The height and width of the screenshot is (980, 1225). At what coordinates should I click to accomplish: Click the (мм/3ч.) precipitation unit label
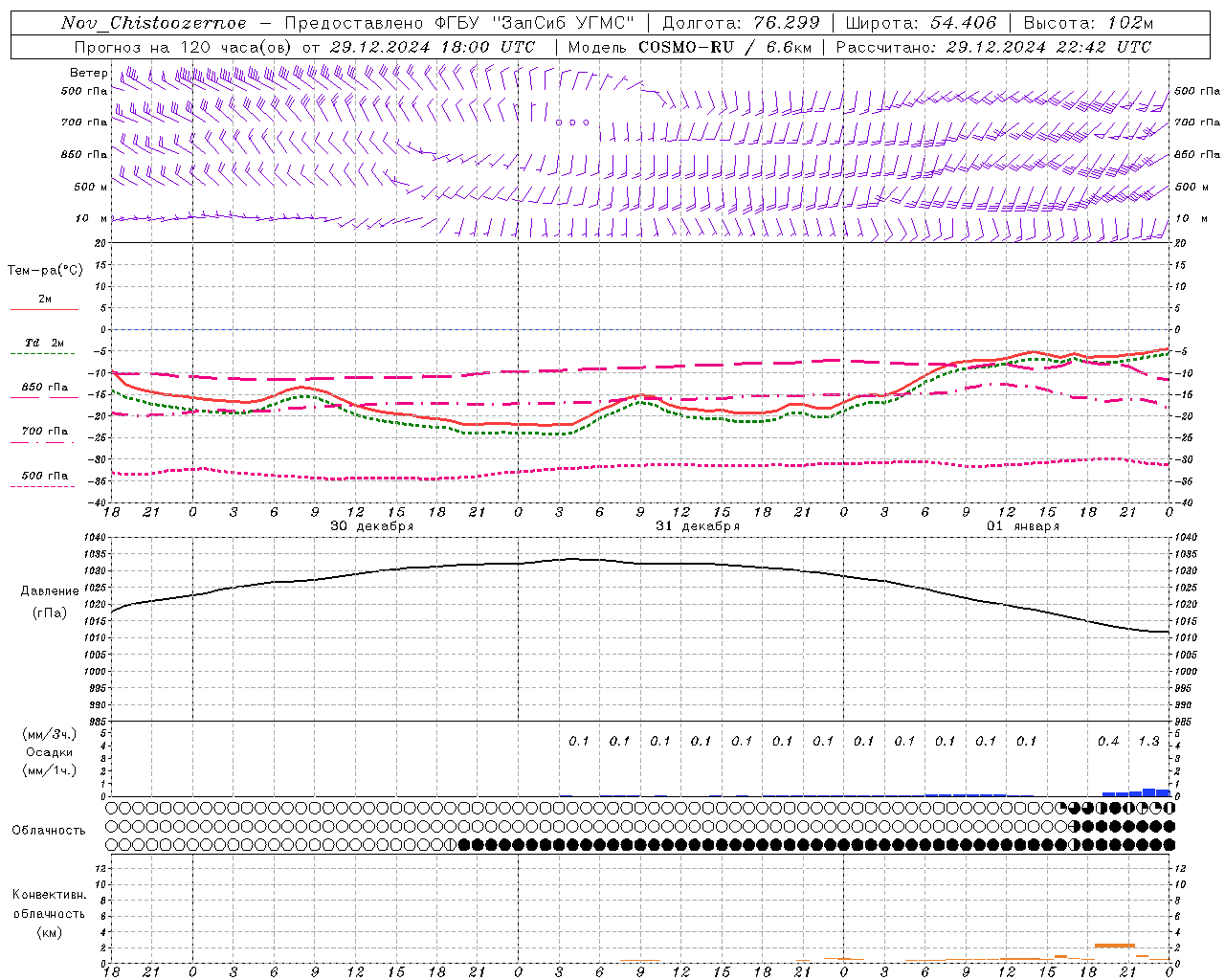50,734
